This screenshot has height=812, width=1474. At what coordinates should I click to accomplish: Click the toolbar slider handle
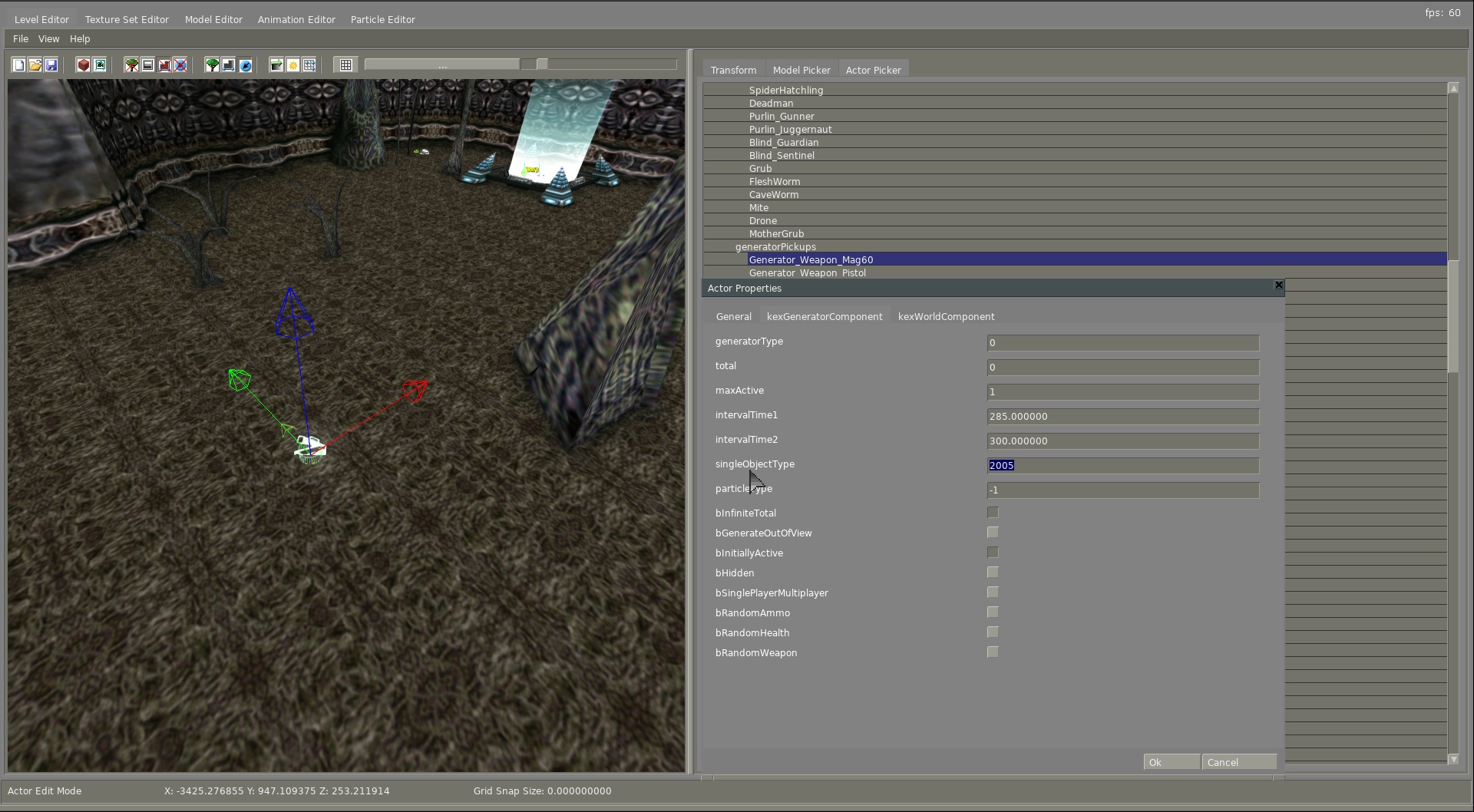542,64
